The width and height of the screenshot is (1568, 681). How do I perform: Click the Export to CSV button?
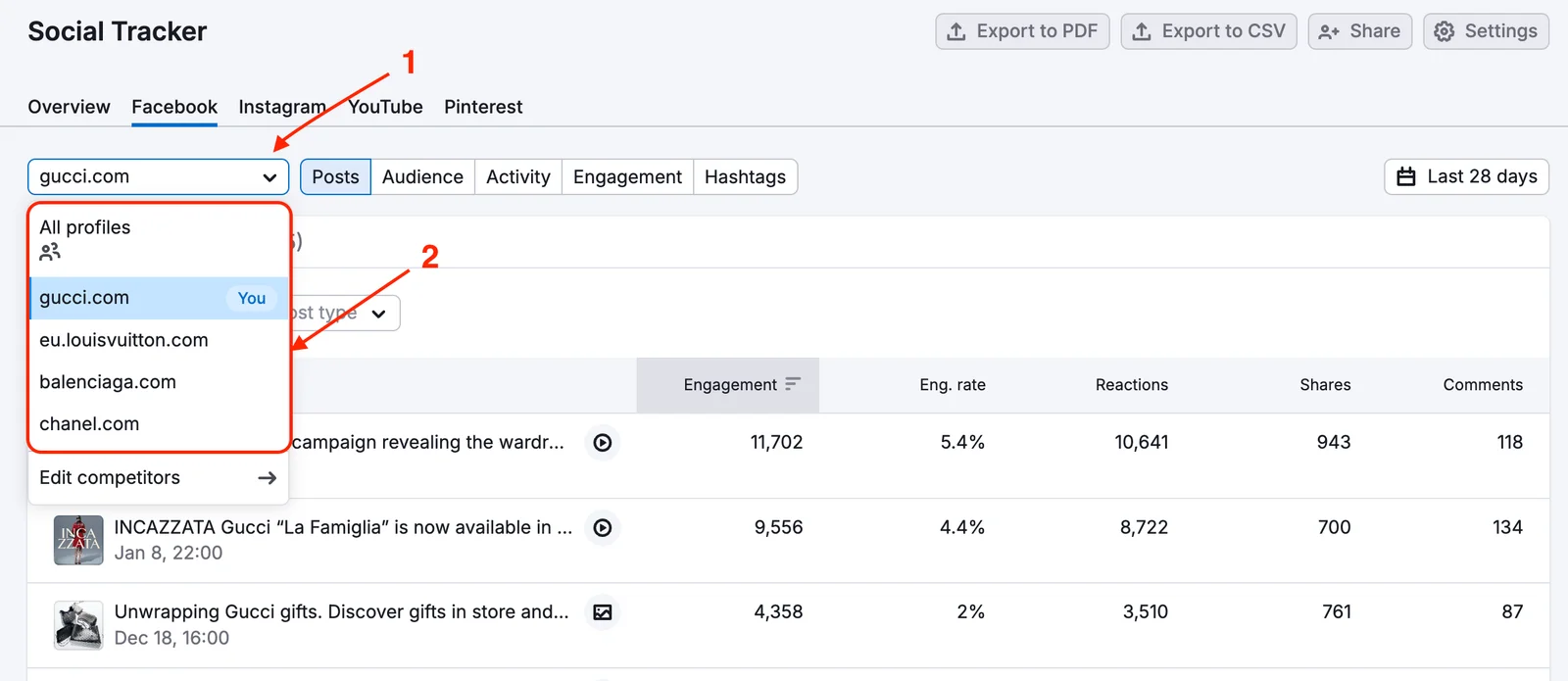tap(1208, 31)
